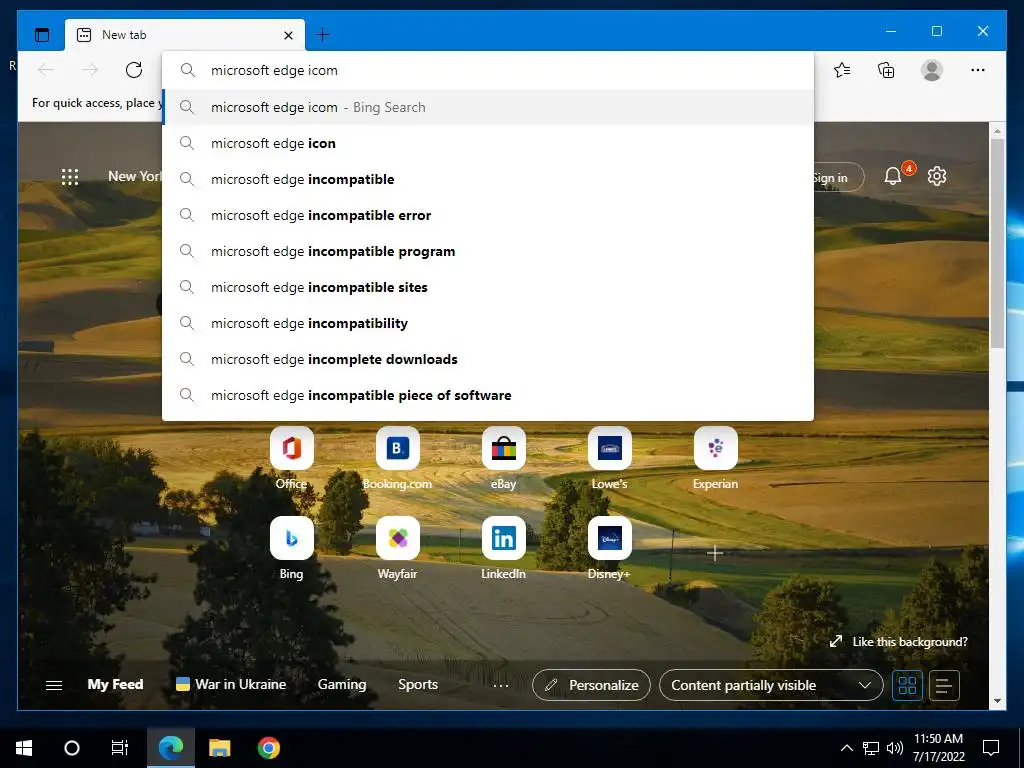Screen dimensions: 1024x768
Task: Choose 'microsoft edge incompatible sites' suggestion
Action: tap(488, 287)
